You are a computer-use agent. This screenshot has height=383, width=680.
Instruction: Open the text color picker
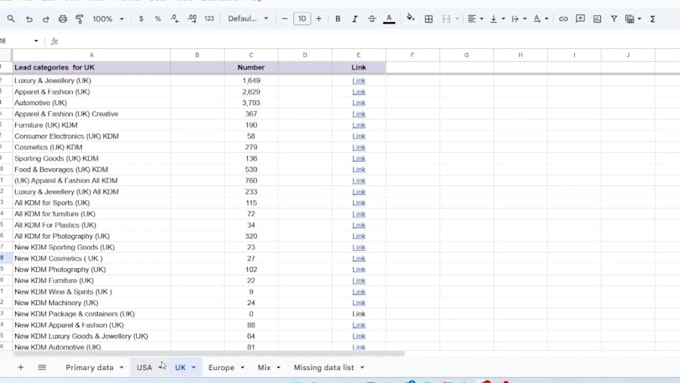(389, 19)
